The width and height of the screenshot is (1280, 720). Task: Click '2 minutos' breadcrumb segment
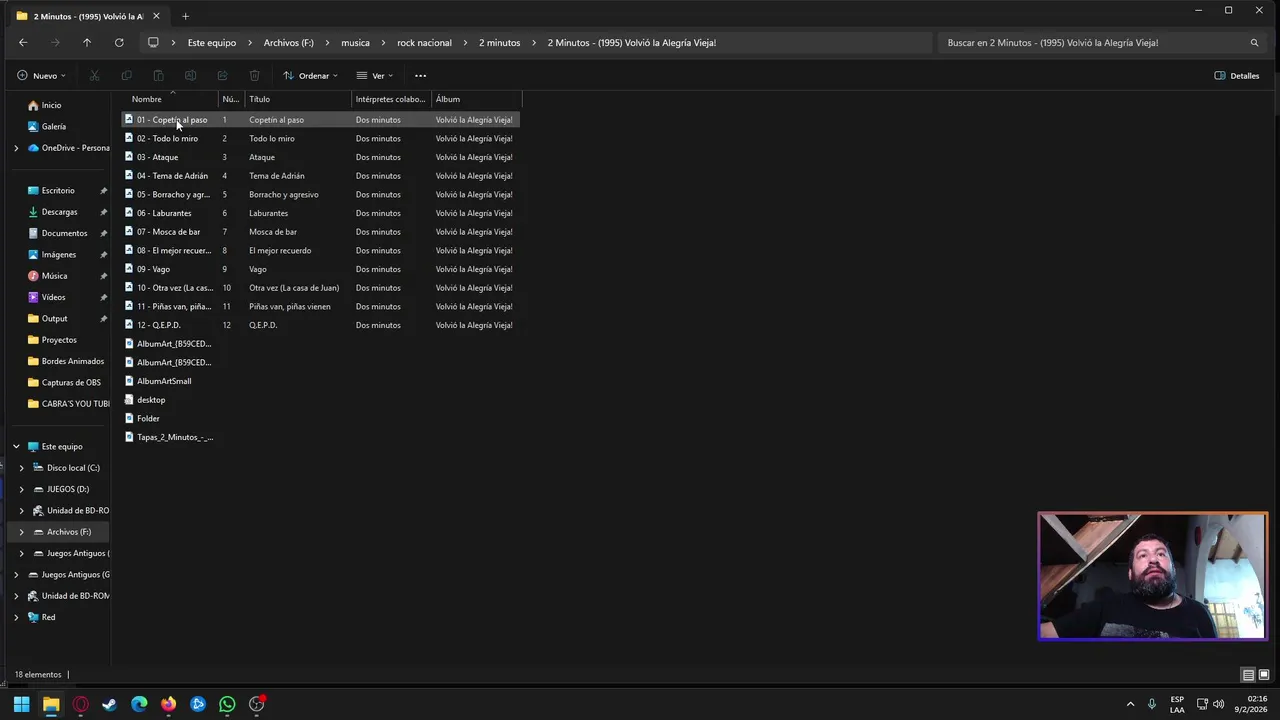click(499, 43)
